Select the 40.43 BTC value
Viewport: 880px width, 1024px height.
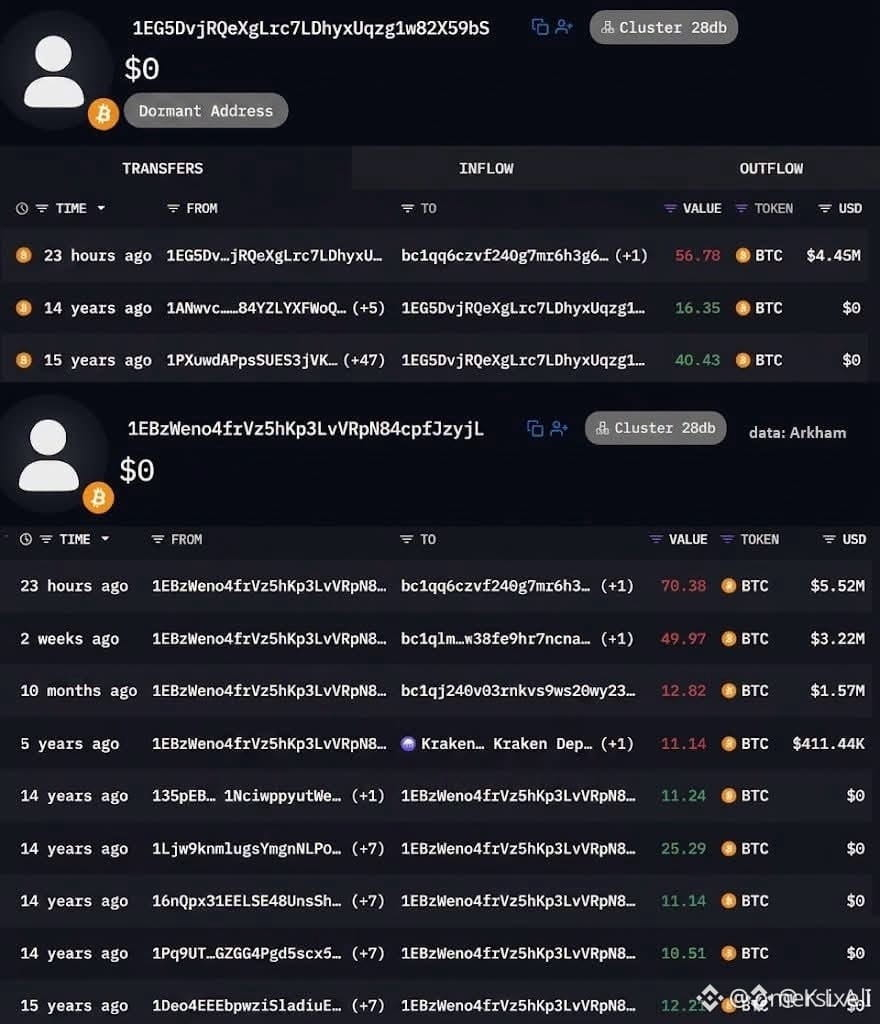click(x=697, y=360)
